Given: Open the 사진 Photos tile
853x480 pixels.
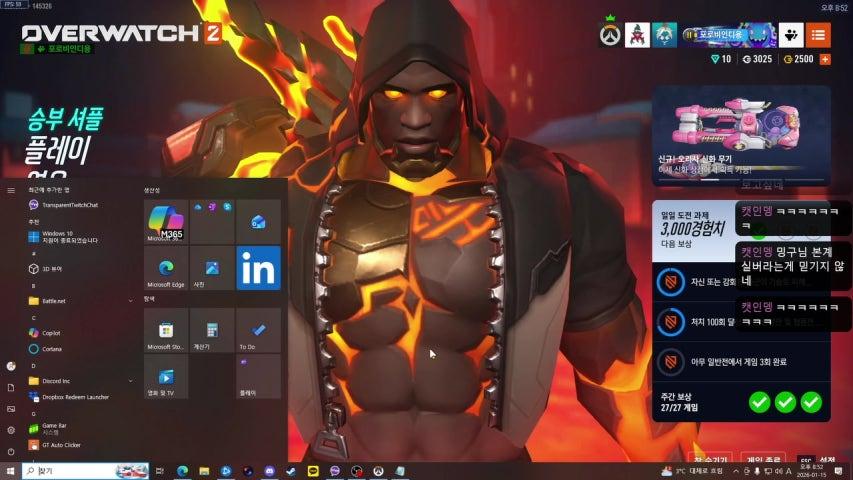Looking at the screenshot, I should tap(212, 268).
